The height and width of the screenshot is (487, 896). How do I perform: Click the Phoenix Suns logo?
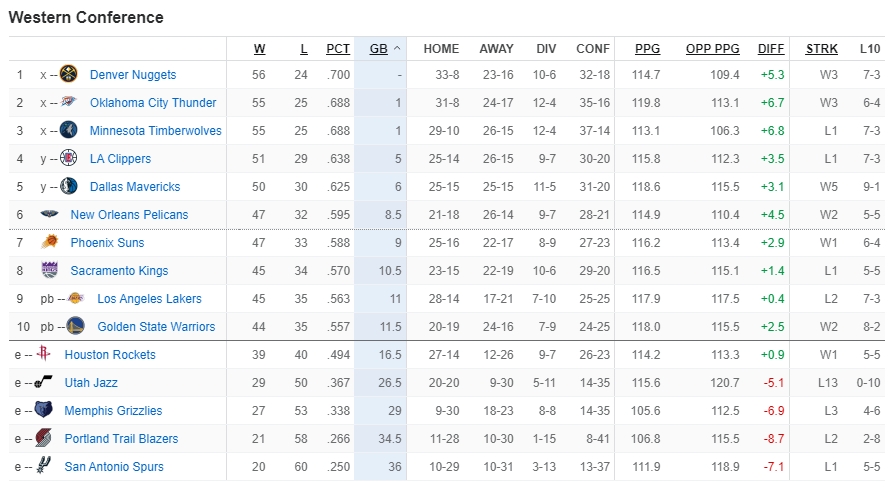coord(50,243)
